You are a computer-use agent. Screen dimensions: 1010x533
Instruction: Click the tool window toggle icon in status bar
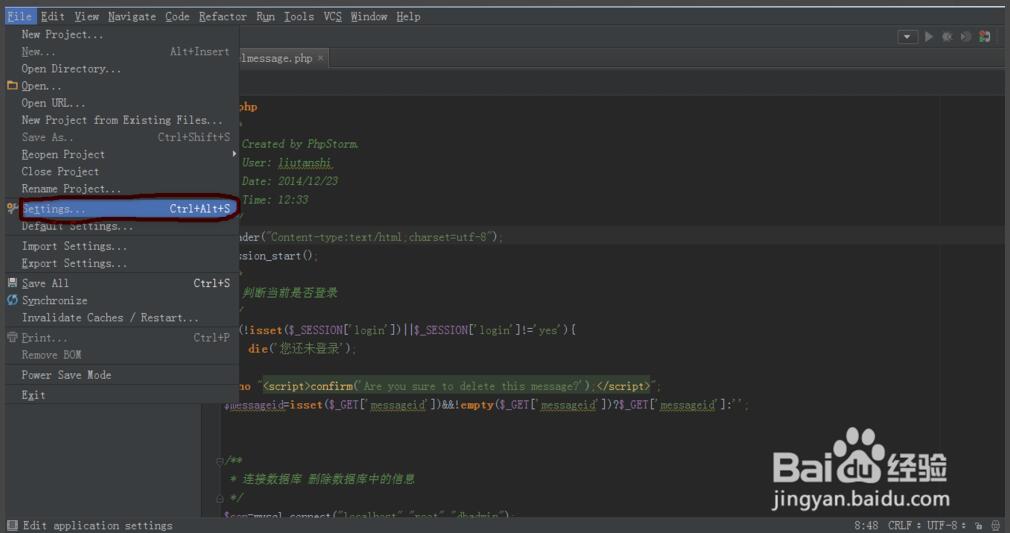tap(12, 525)
